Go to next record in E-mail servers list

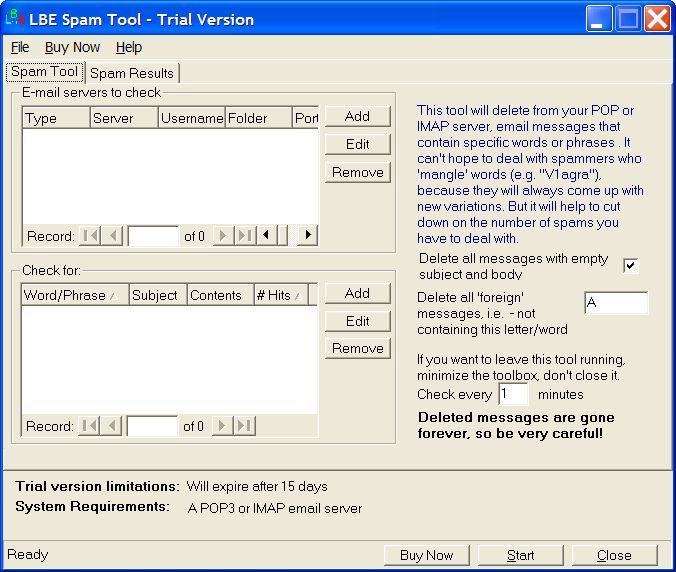click(x=223, y=236)
